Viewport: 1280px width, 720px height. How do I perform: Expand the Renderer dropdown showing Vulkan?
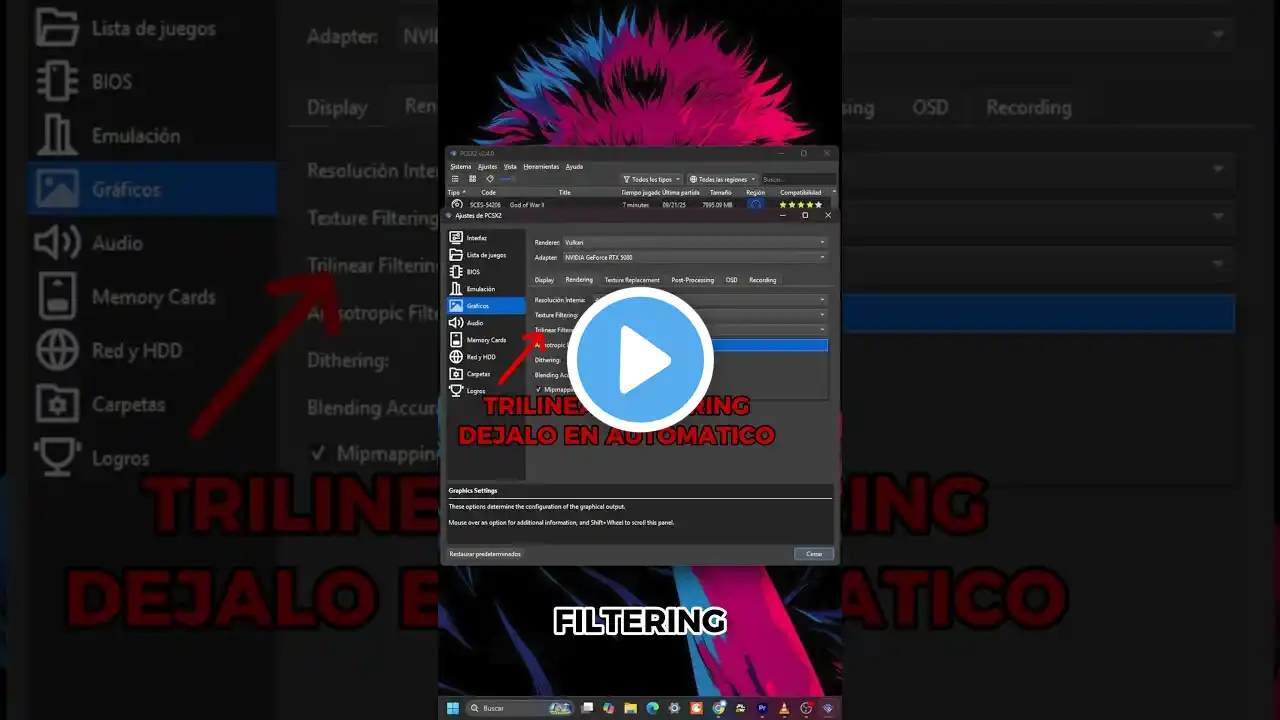click(x=695, y=242)
